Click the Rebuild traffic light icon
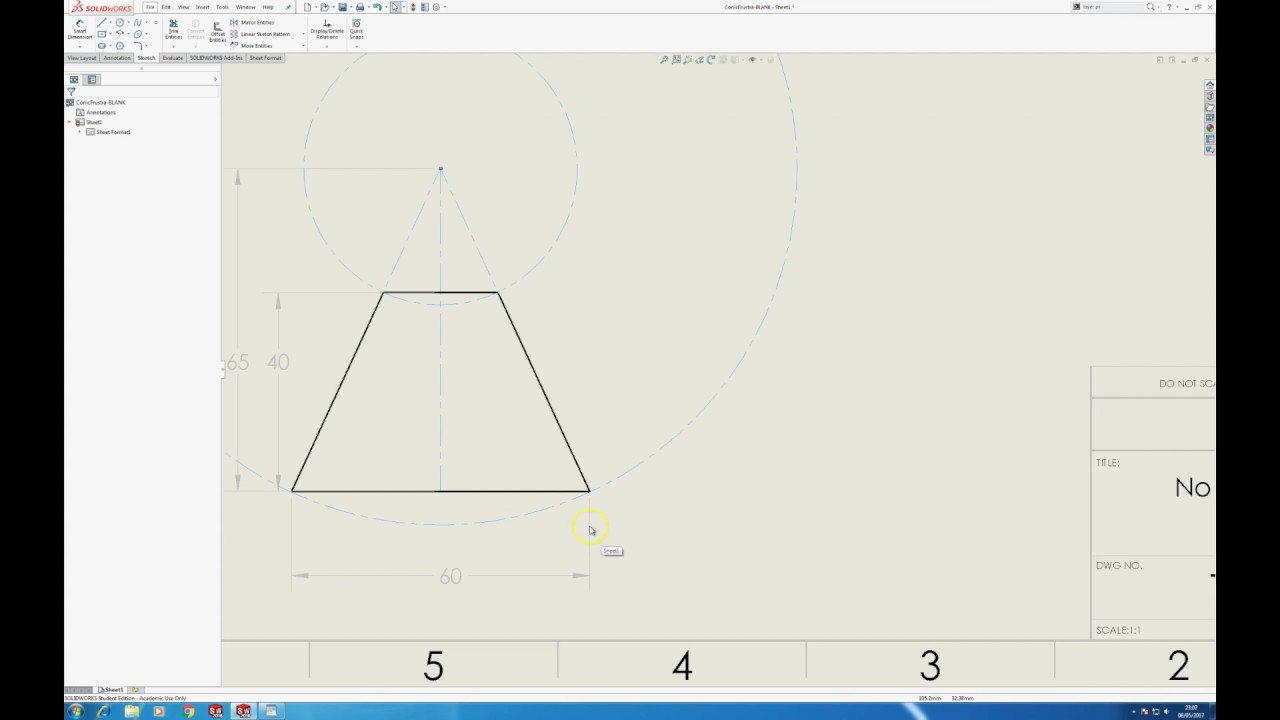The image size is (1280, 720). click(413, 7)
